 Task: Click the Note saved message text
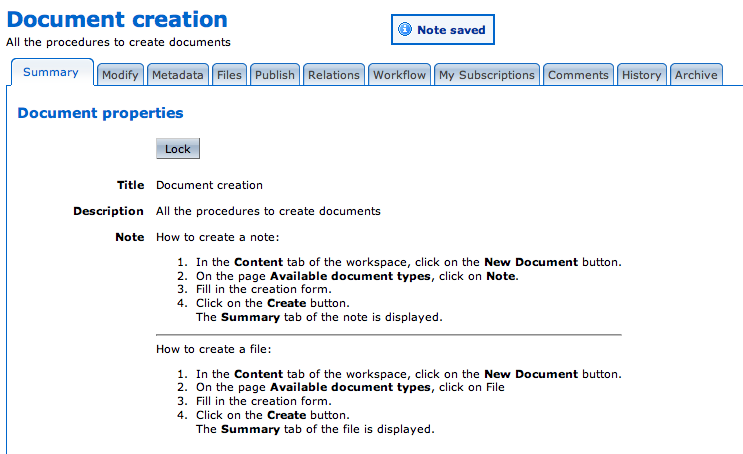pos(451,30)
